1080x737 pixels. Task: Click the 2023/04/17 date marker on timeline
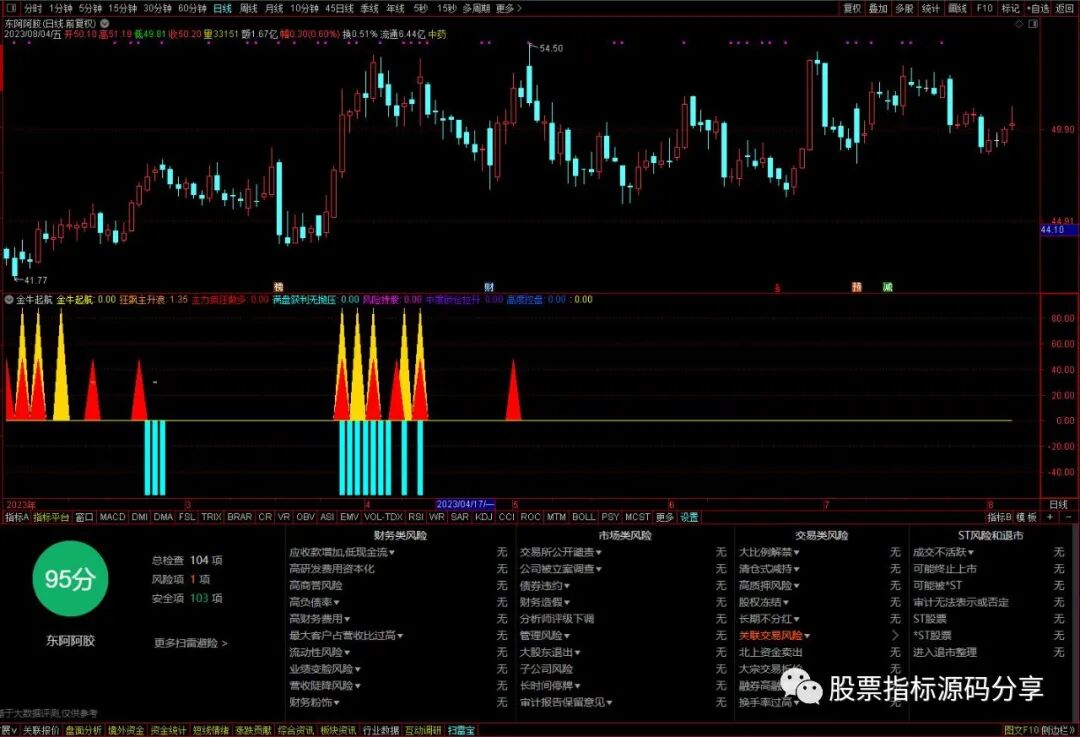pos(465,505)
